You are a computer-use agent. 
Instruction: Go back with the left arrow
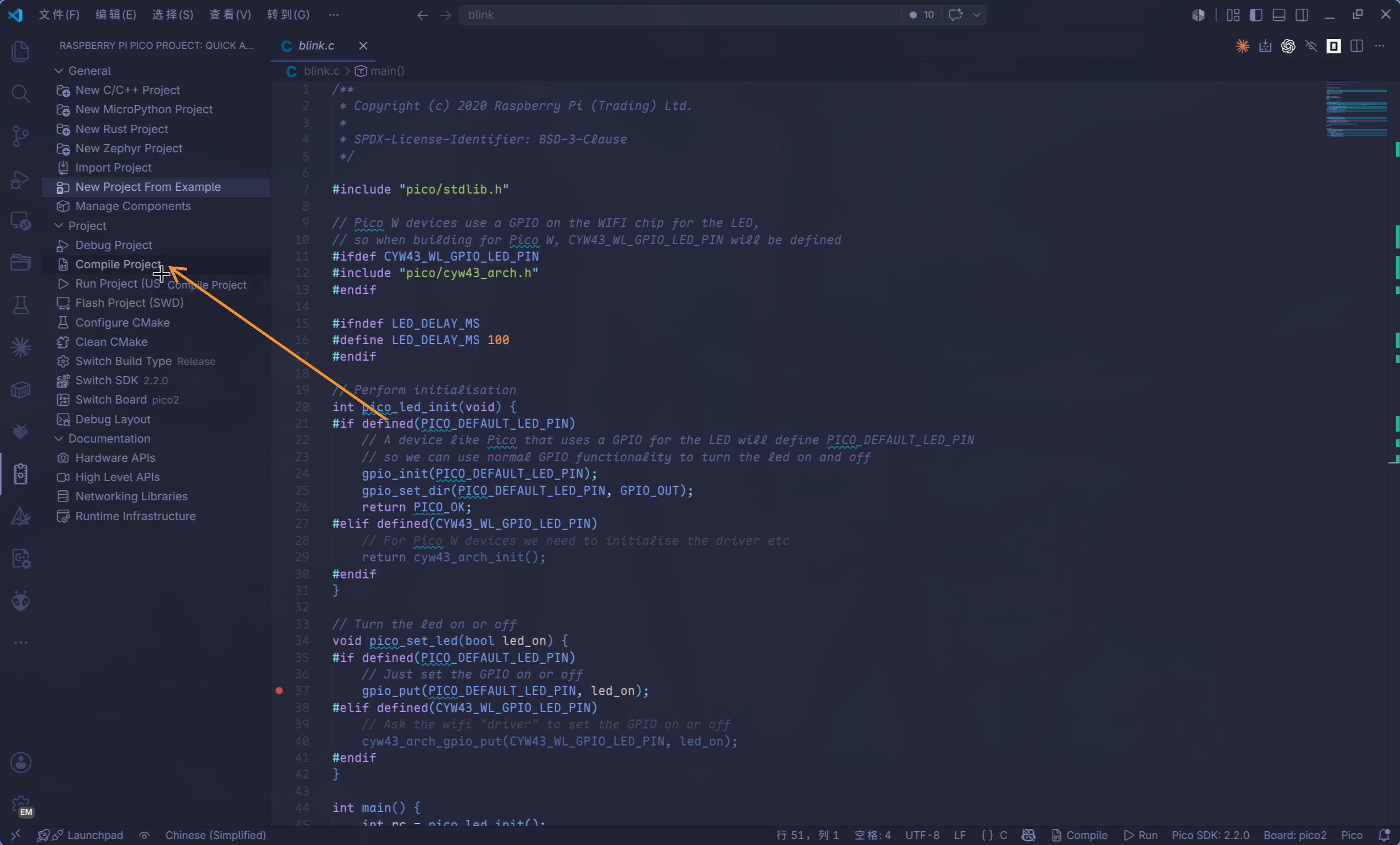tap(422, 15)
